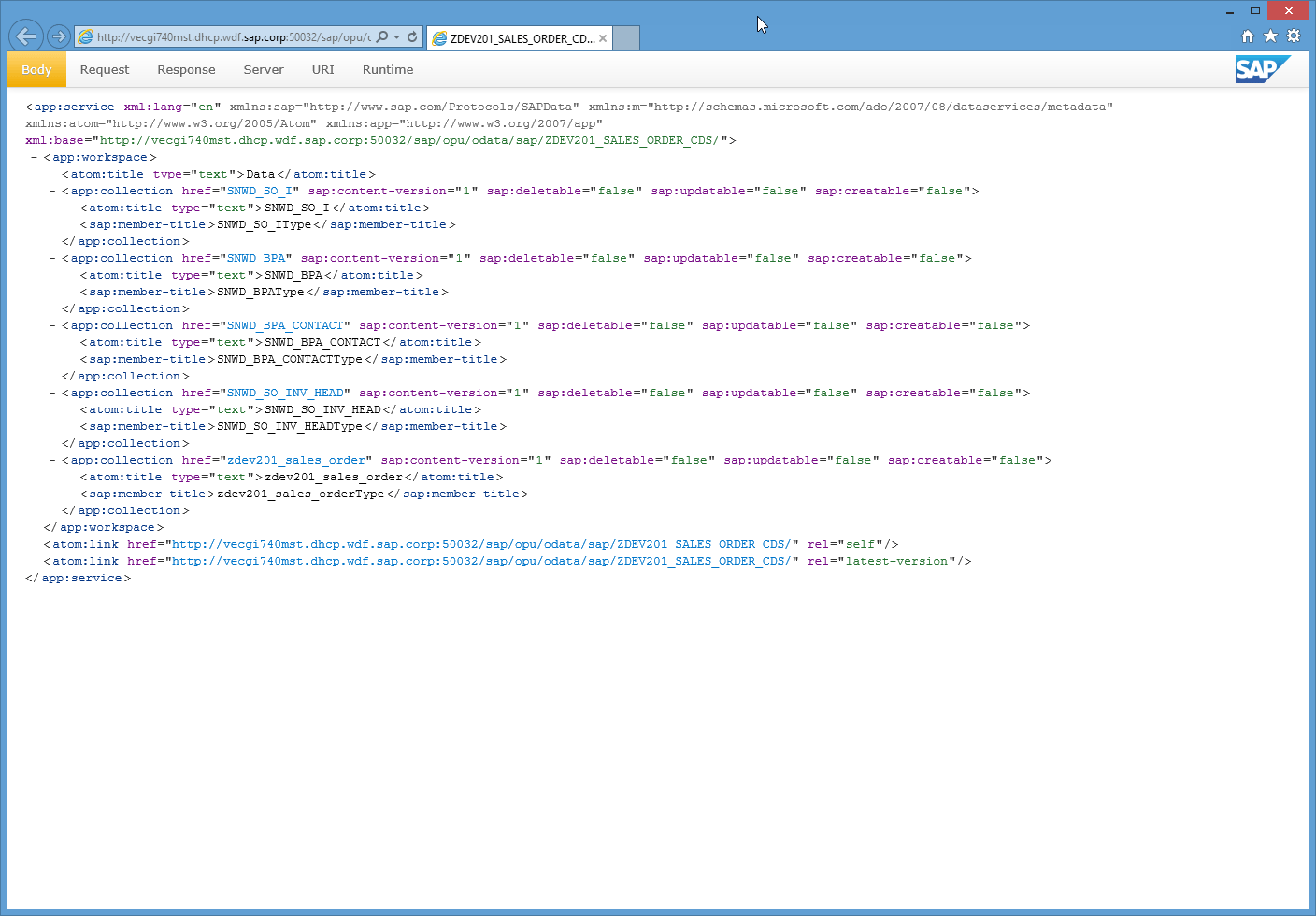This screenshot has width=1316, height=916.
Task: Go back with the browser Back arrow
Action: coord(26,36)
